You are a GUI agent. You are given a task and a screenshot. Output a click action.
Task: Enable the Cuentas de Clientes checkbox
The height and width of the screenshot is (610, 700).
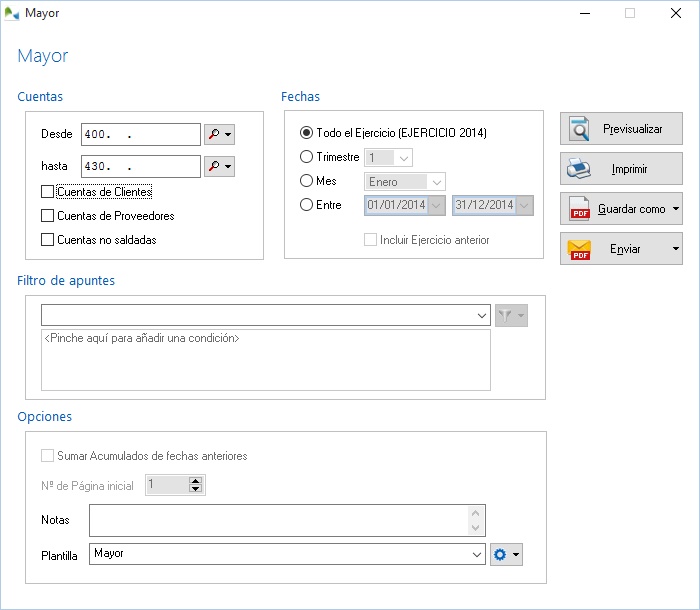[x=47, y=192]
